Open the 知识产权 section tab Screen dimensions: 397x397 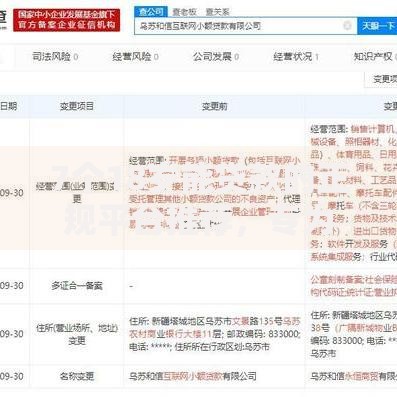click(x=375, y=57)
